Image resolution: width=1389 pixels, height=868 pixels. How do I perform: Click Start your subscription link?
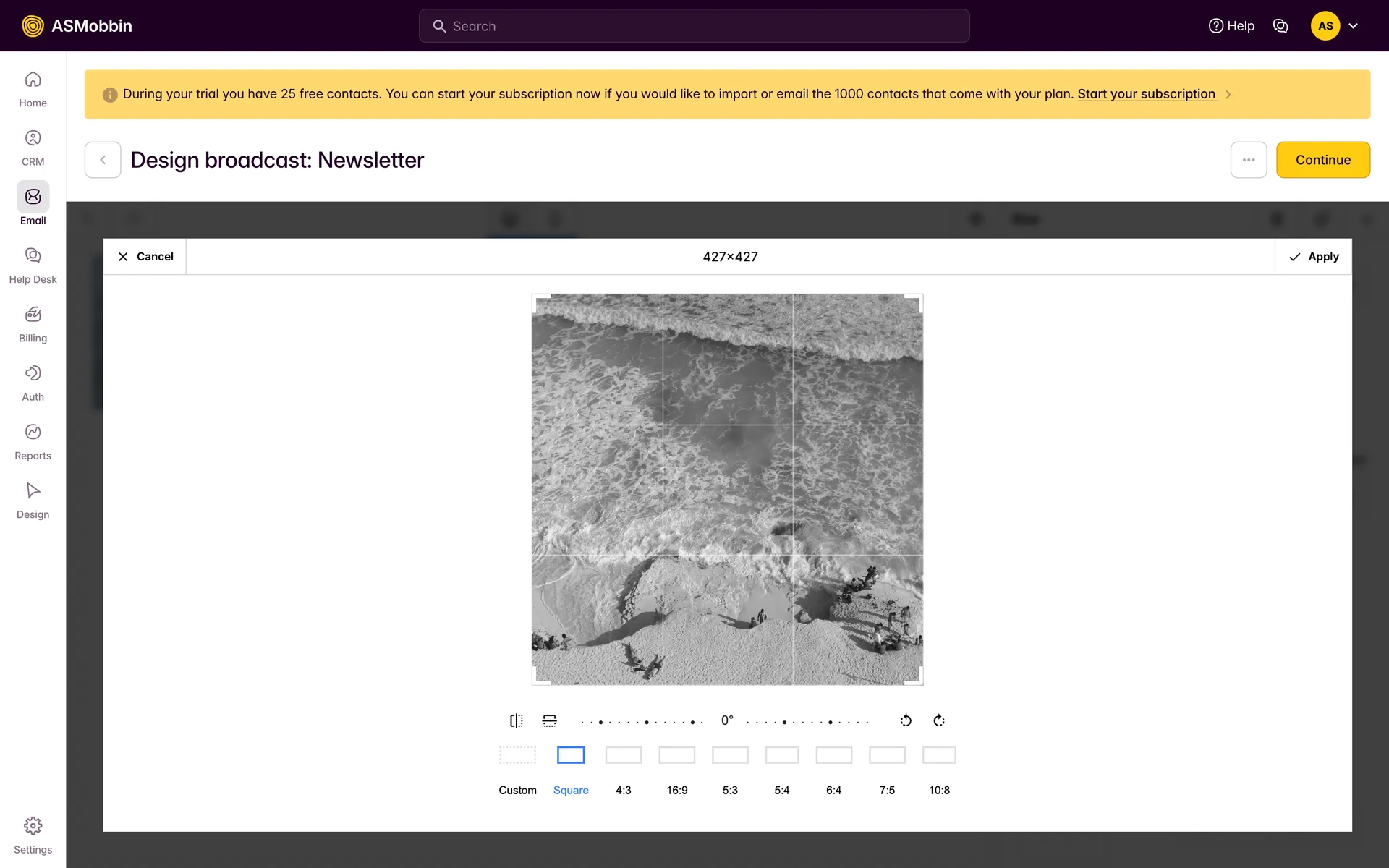coord(1146,94)
